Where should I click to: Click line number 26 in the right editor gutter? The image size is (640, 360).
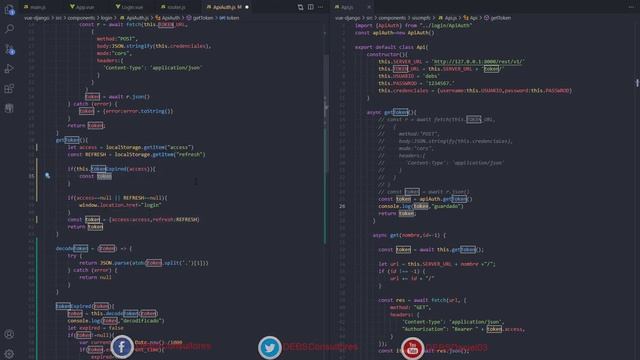(x=342, y=206)
